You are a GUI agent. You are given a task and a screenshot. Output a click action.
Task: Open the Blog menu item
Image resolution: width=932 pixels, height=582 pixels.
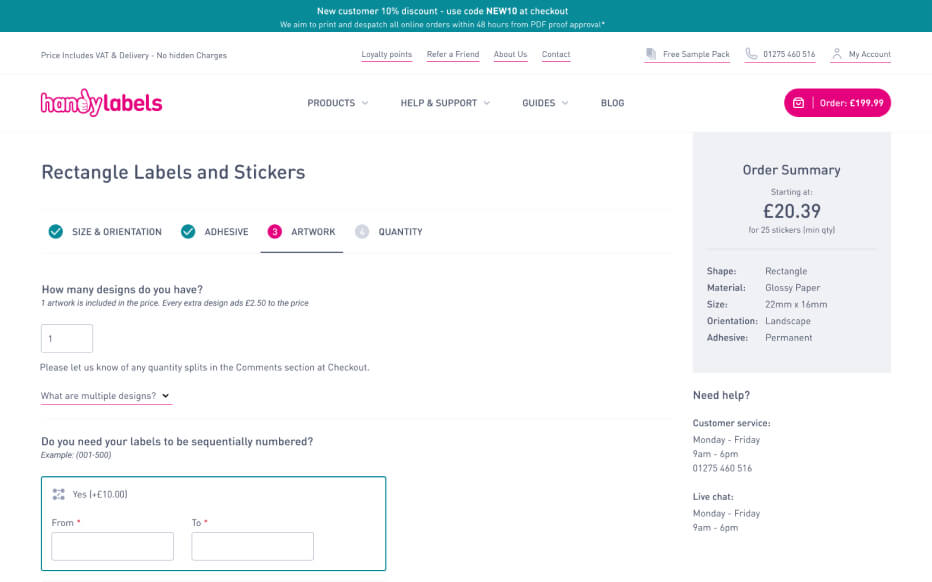point(612,103)
